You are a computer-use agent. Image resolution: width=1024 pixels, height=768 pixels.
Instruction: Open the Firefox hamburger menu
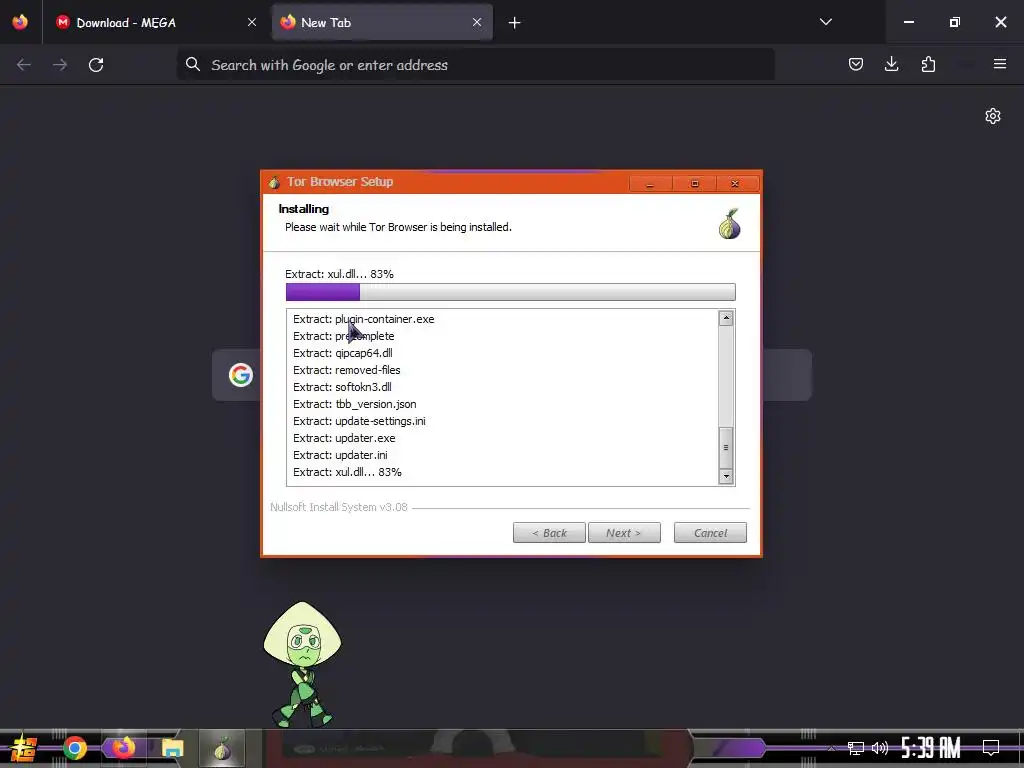[1000, 64]
